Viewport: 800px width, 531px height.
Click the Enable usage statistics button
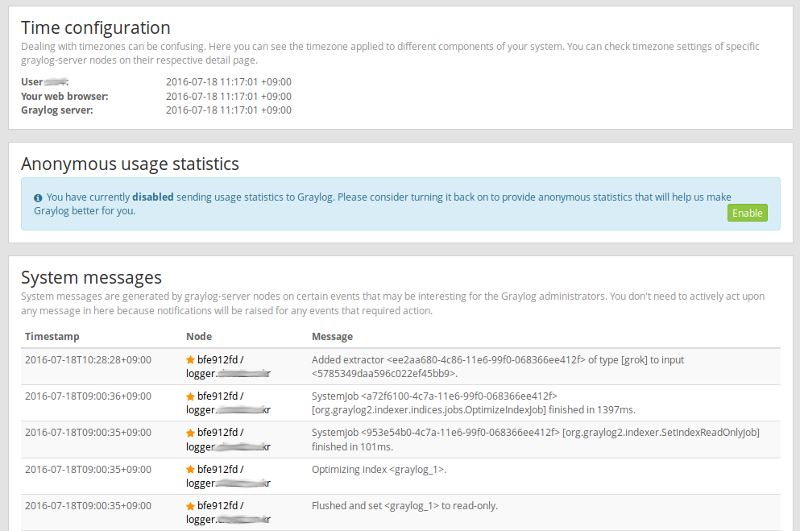tap(747, 213)
